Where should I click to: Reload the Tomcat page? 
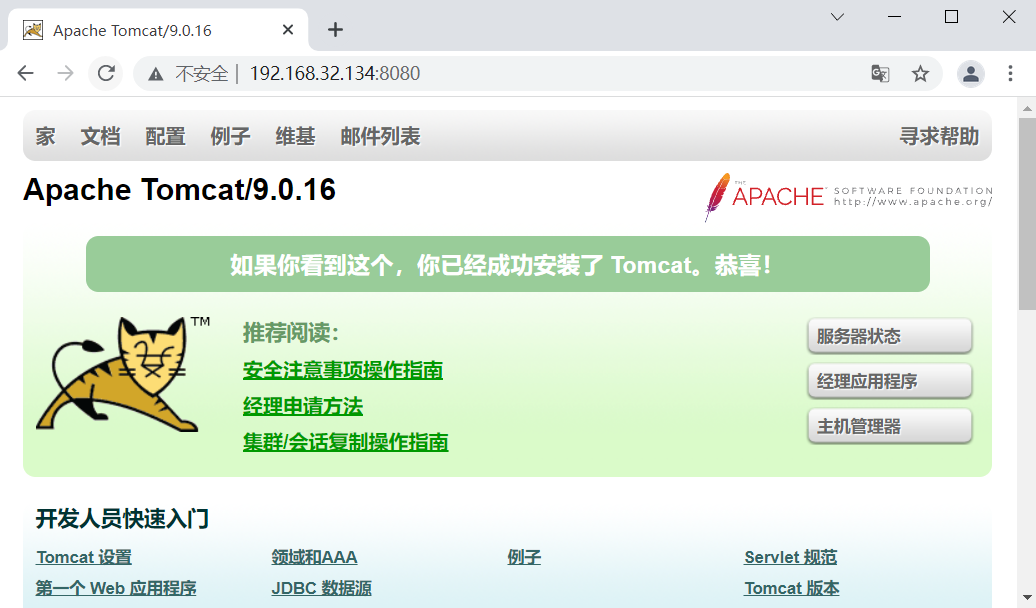(x=106, y=73)
